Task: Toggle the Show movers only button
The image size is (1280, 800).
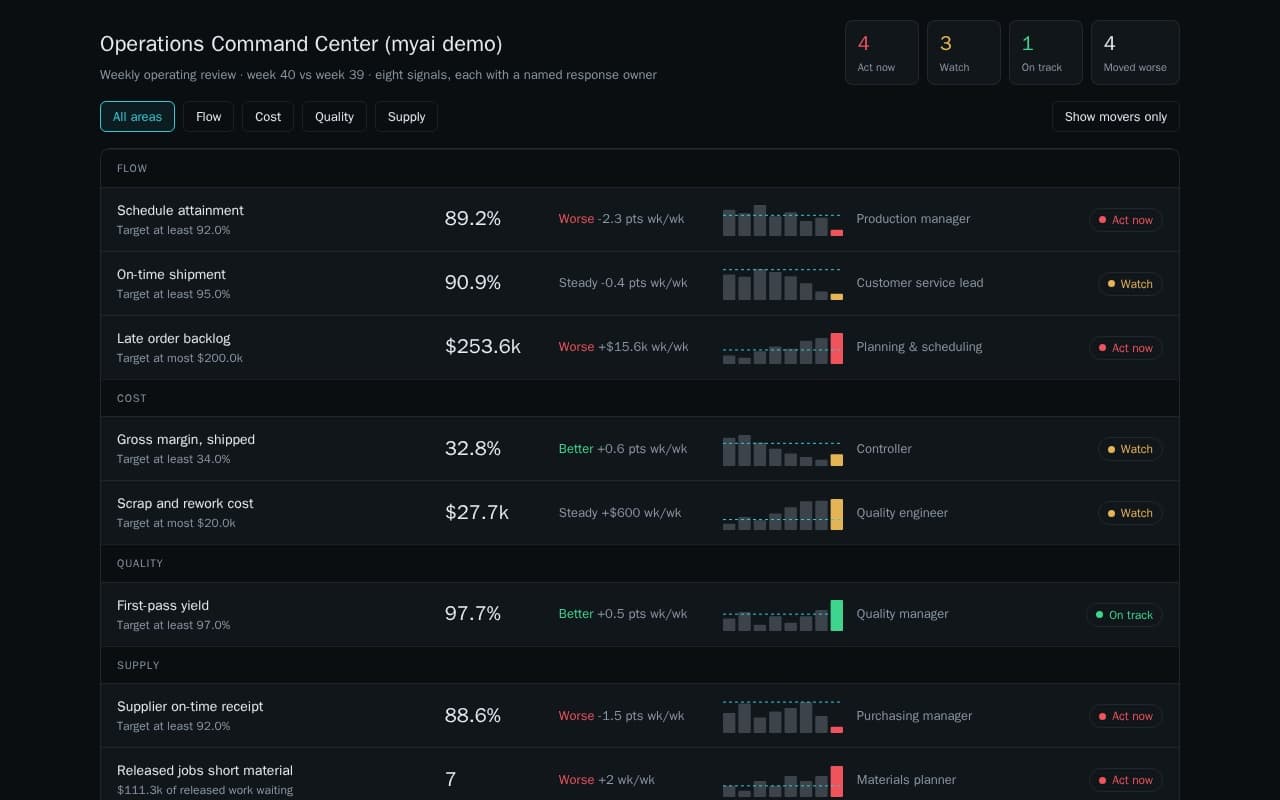Action: click(x=1115, y=116)
